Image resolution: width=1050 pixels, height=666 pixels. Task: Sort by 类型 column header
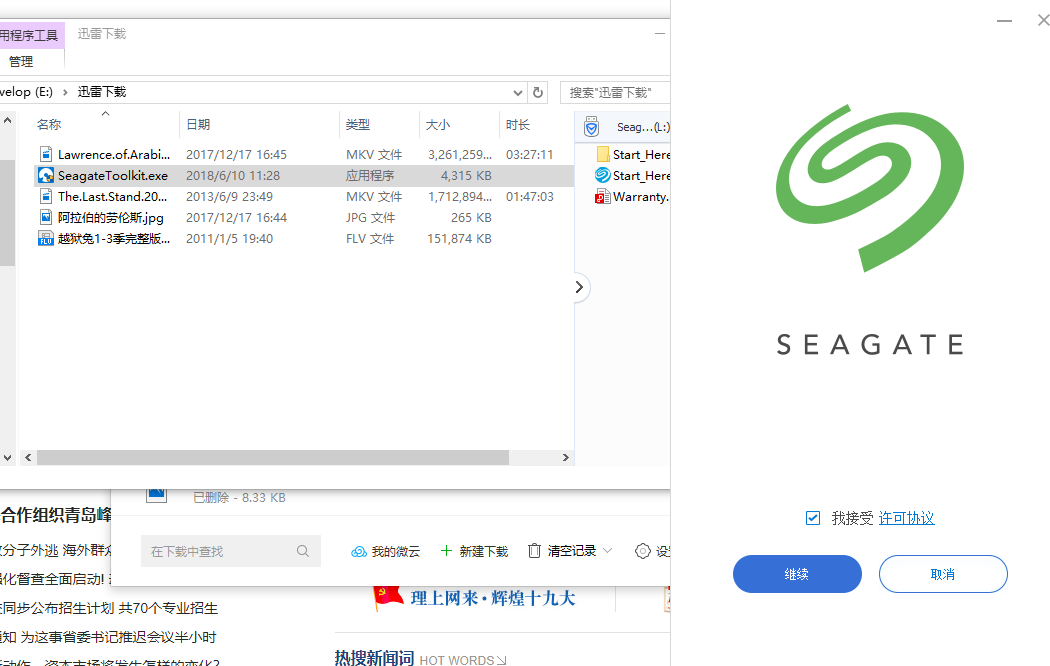click(358, 124)
